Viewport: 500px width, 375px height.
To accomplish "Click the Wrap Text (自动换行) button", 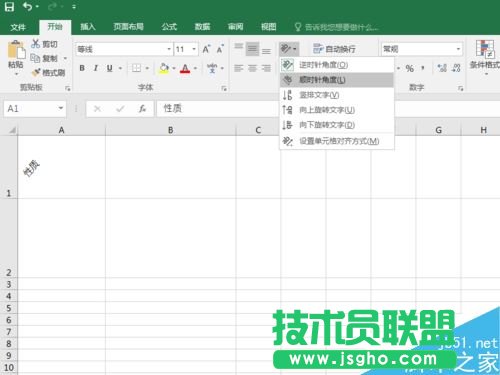I will pos(334,49).
